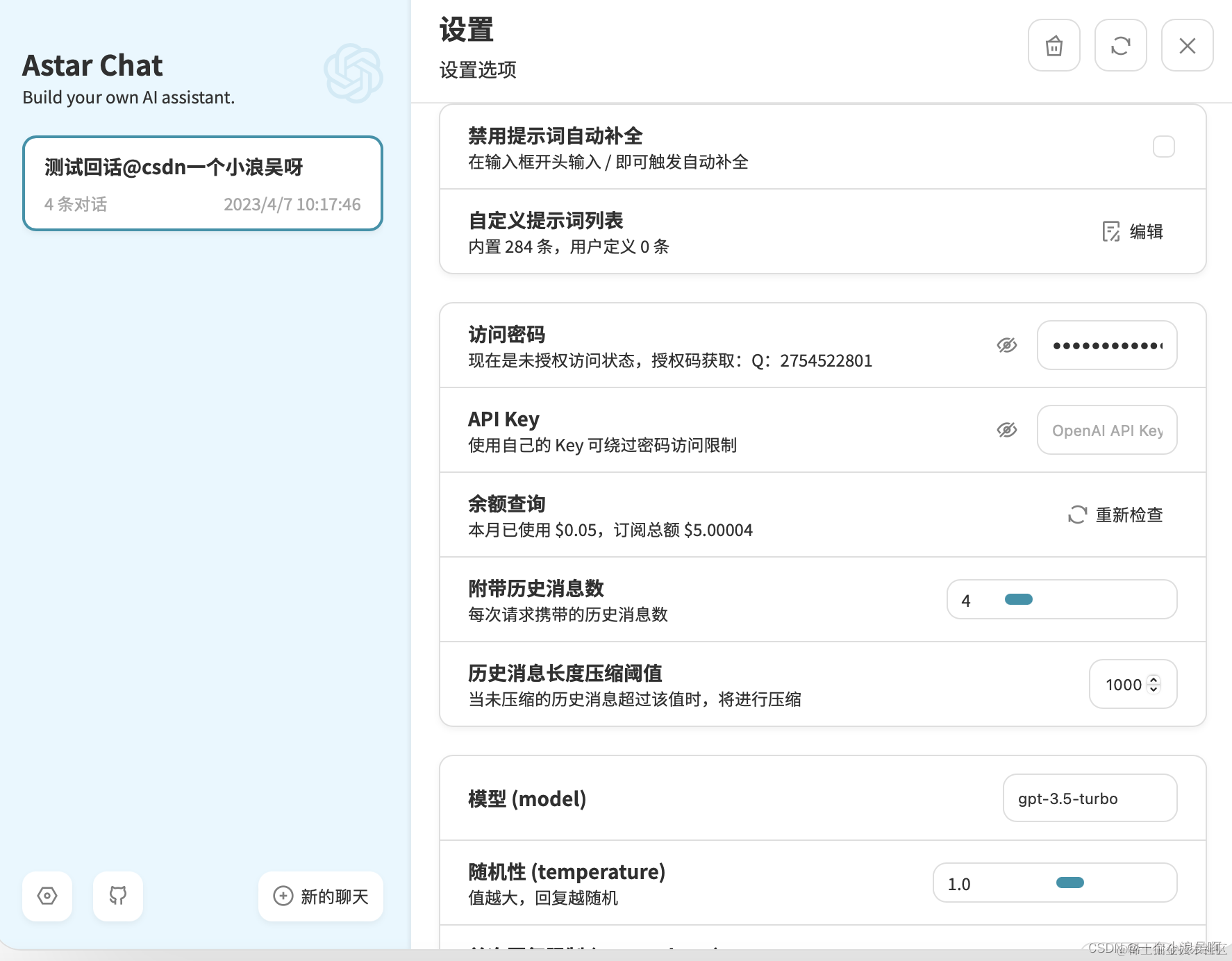
Task: Click the OpenAI API Key input field
Action: [x=1106, y=430]
